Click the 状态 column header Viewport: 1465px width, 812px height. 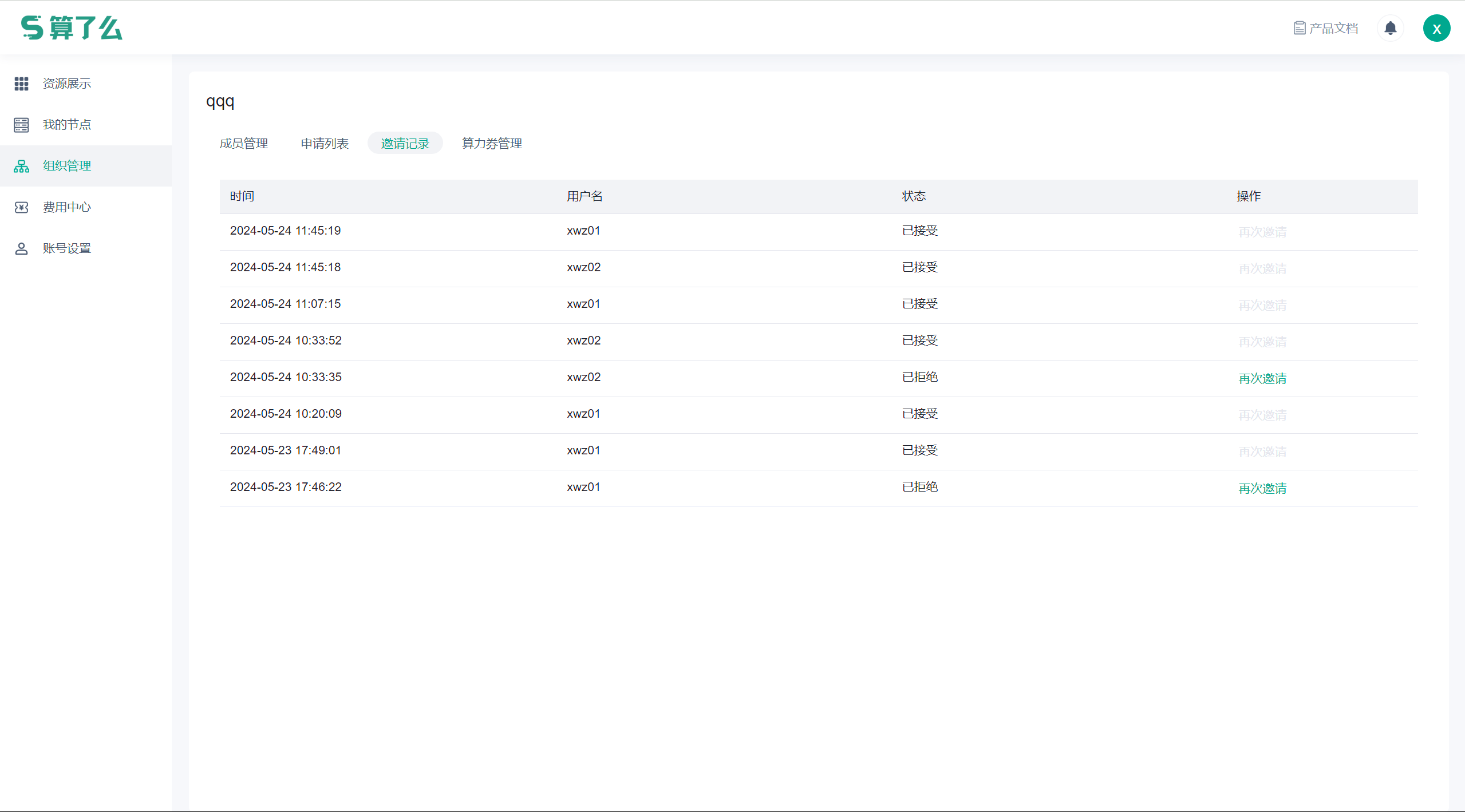point(914,196)
